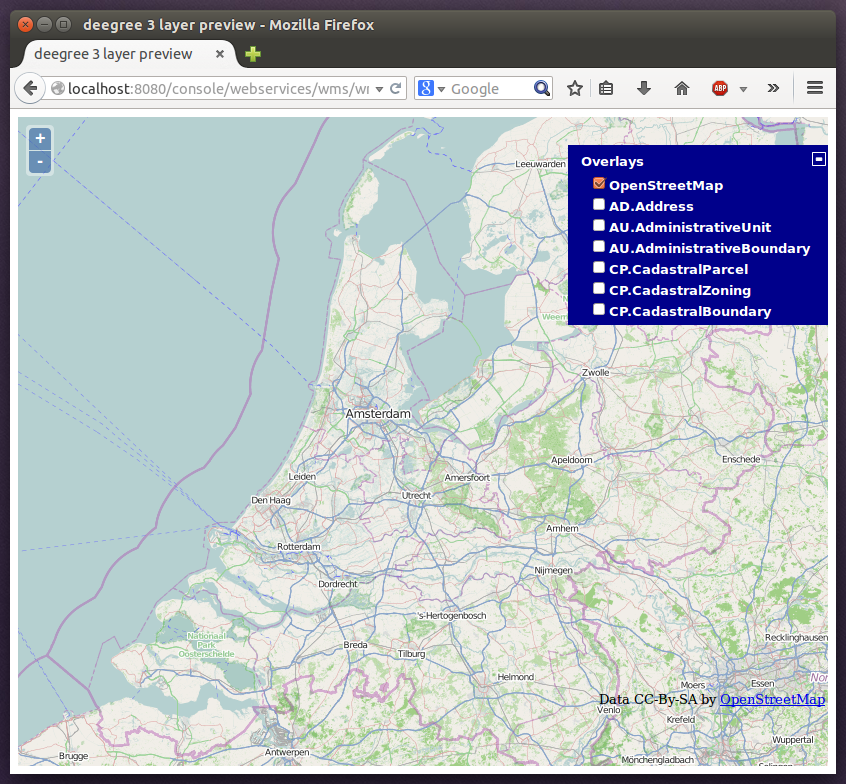Enable the CP.CadastralParcel overlay
Screen dimensions: 846x784
click(x=598, y=267)
